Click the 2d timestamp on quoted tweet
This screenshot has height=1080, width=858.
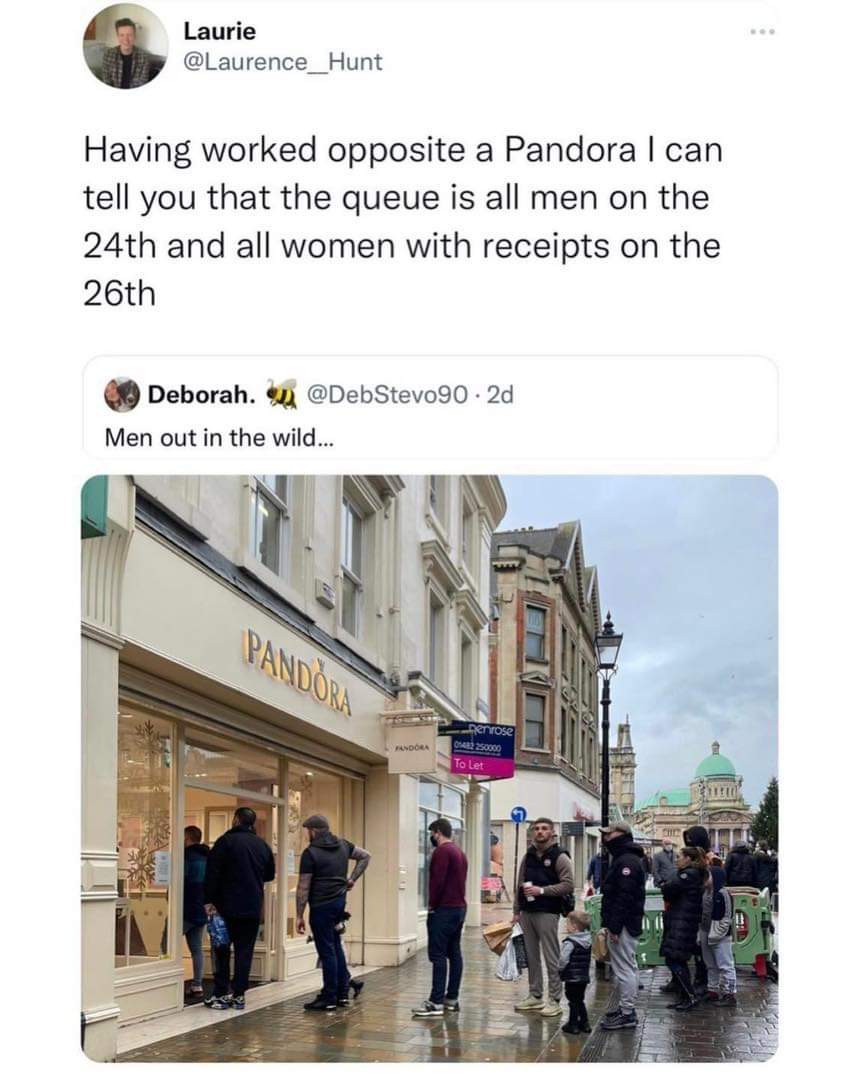pyautogui.click(x=500, y=395)
